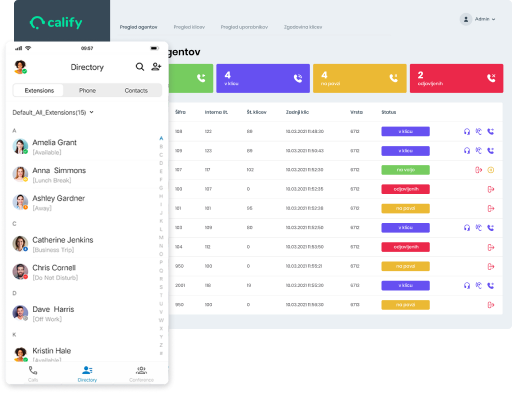Click the red '2 odjavljenih' summary card
The height and width of the screenshot is (393, 512).
456,78
